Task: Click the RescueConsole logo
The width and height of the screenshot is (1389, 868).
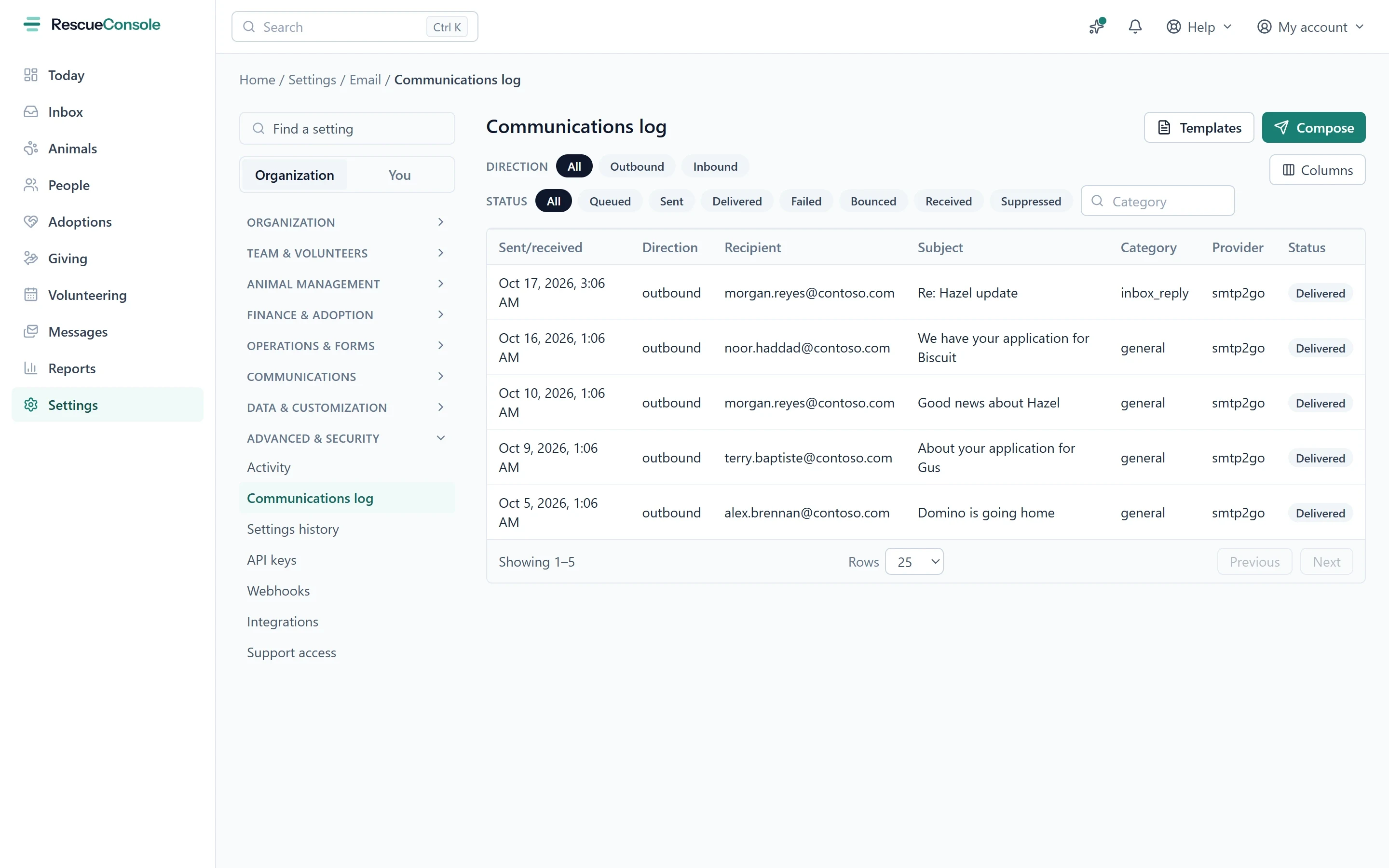Action: [92, 24]
